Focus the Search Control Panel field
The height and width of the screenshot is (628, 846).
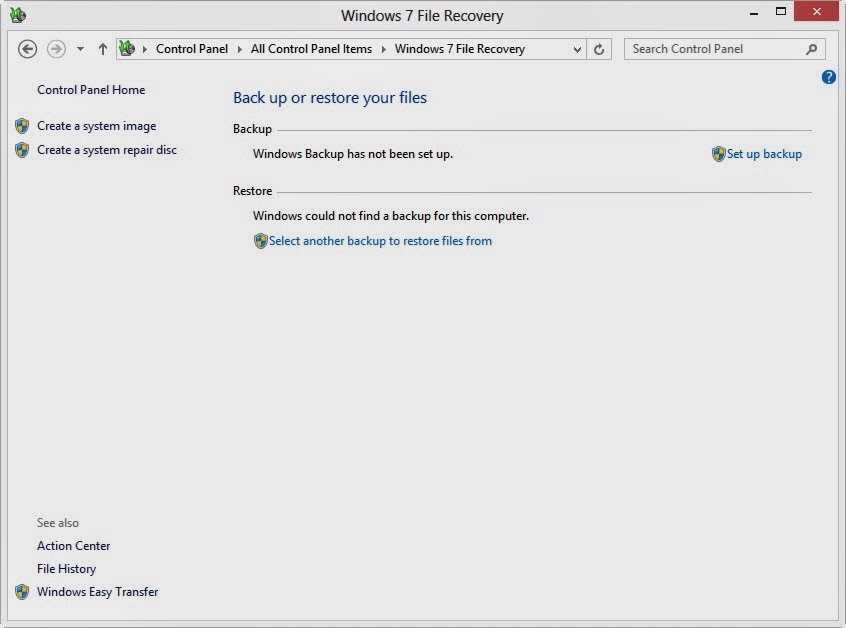pos(725,49)
